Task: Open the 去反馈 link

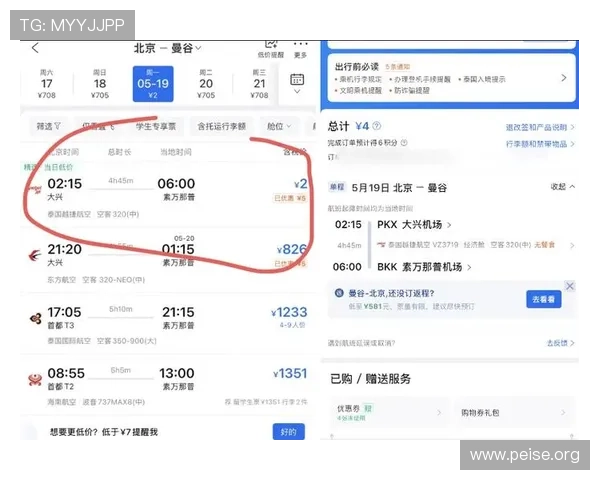Action: click(561, 343)
